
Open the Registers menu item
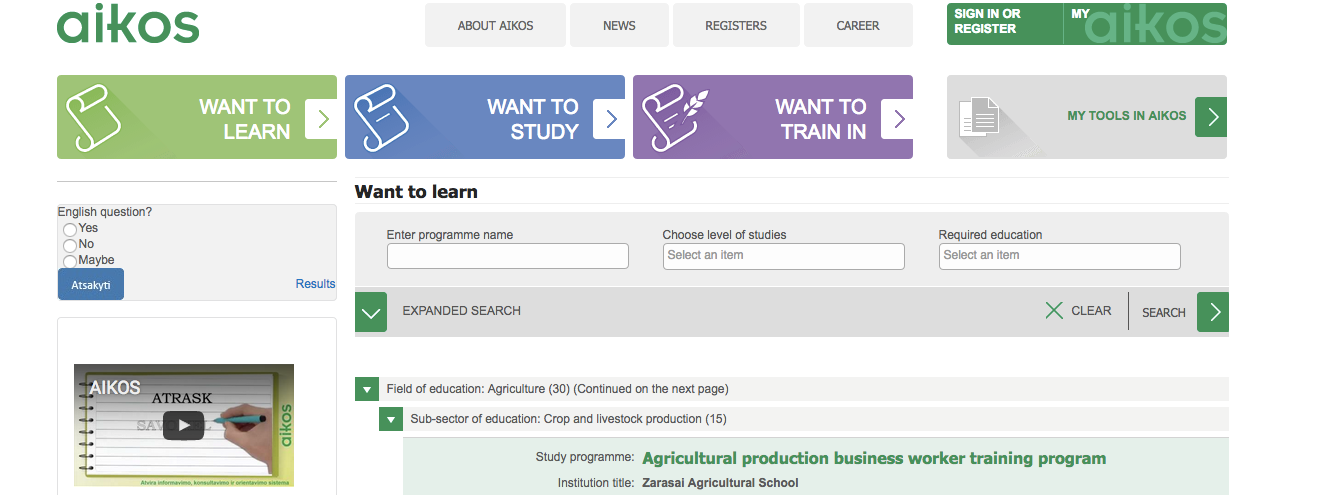click(735, 25)
